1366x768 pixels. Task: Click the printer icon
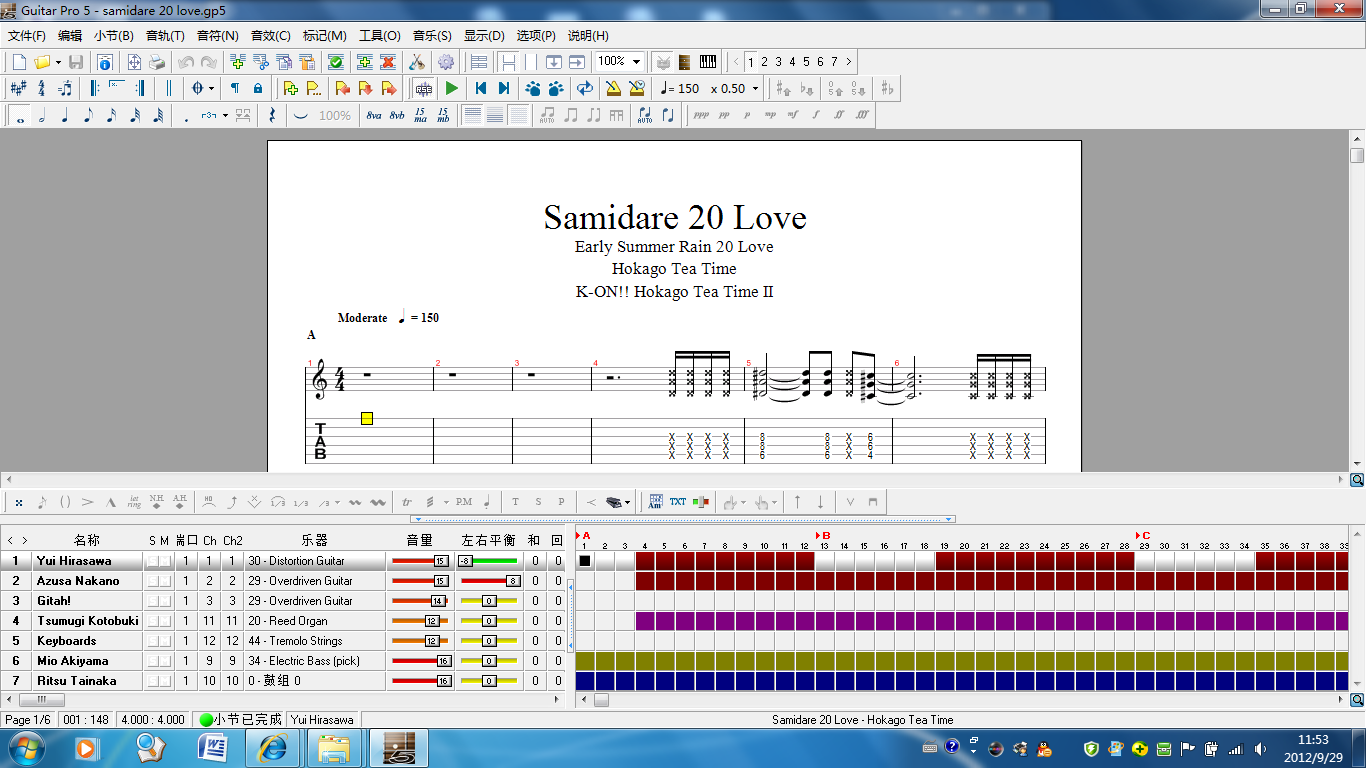click(x=157, y=62)
